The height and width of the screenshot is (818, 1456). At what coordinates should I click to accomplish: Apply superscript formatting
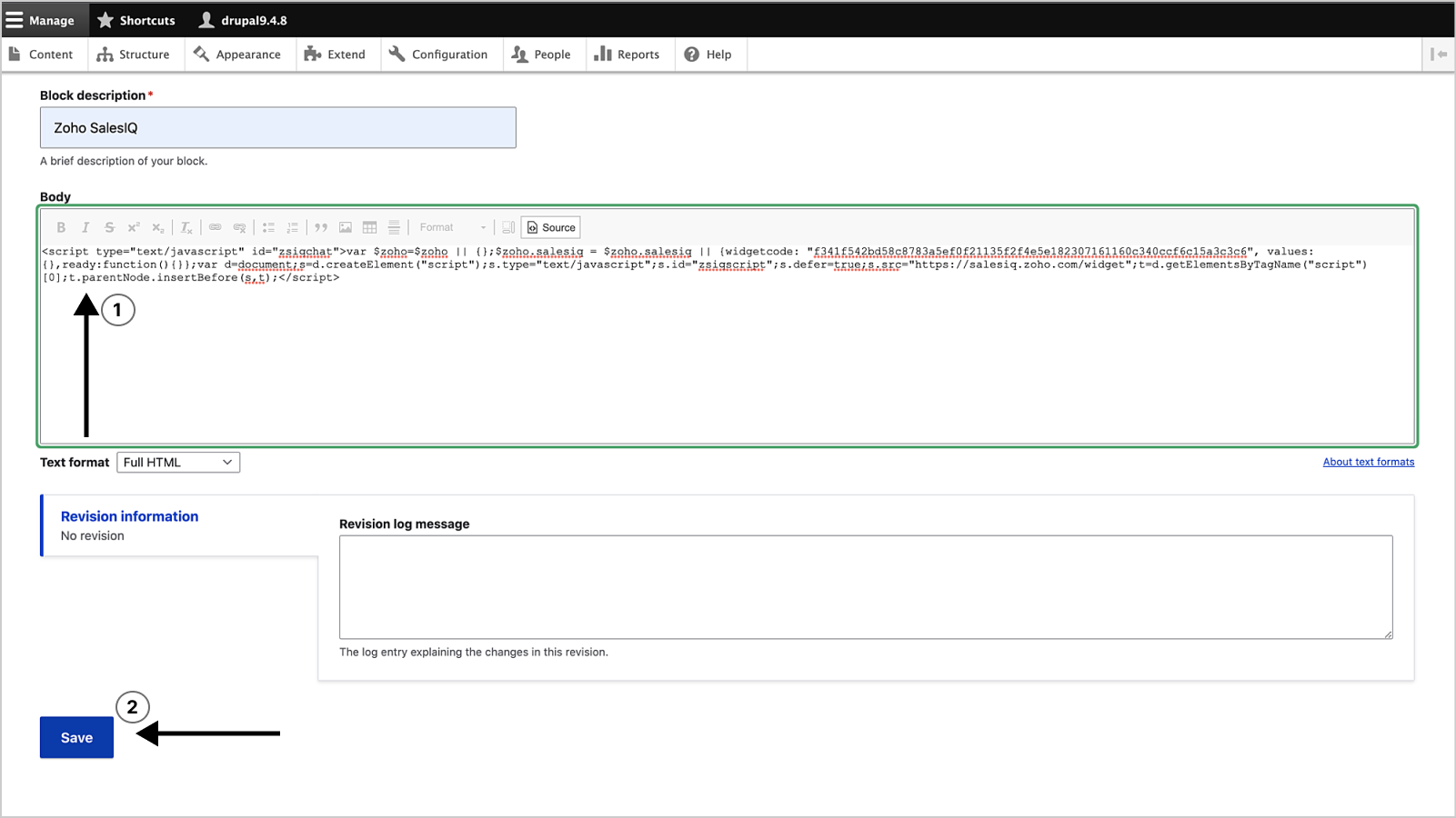(134, 227)
